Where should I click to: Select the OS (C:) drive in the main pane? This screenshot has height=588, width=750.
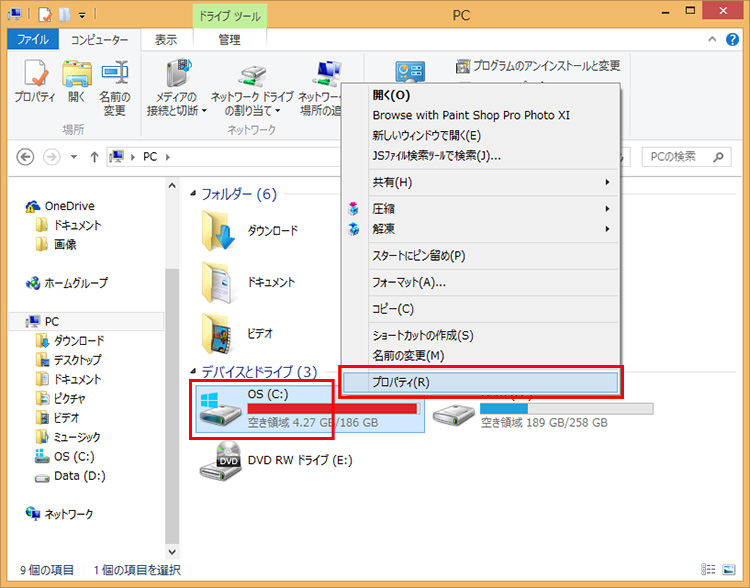(310, 408)
